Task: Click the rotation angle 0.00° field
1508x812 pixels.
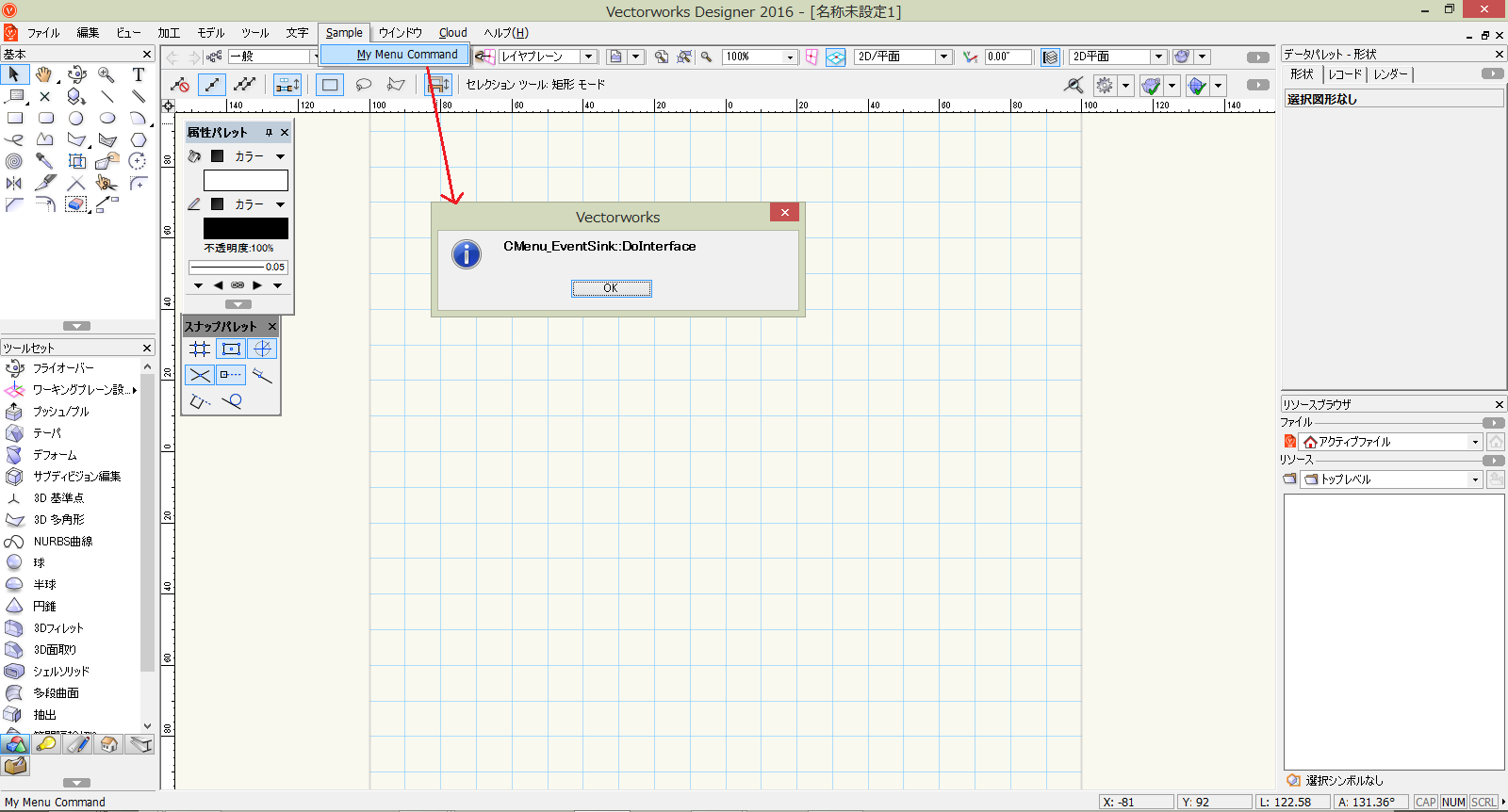Action: [x=1008, y=57]
